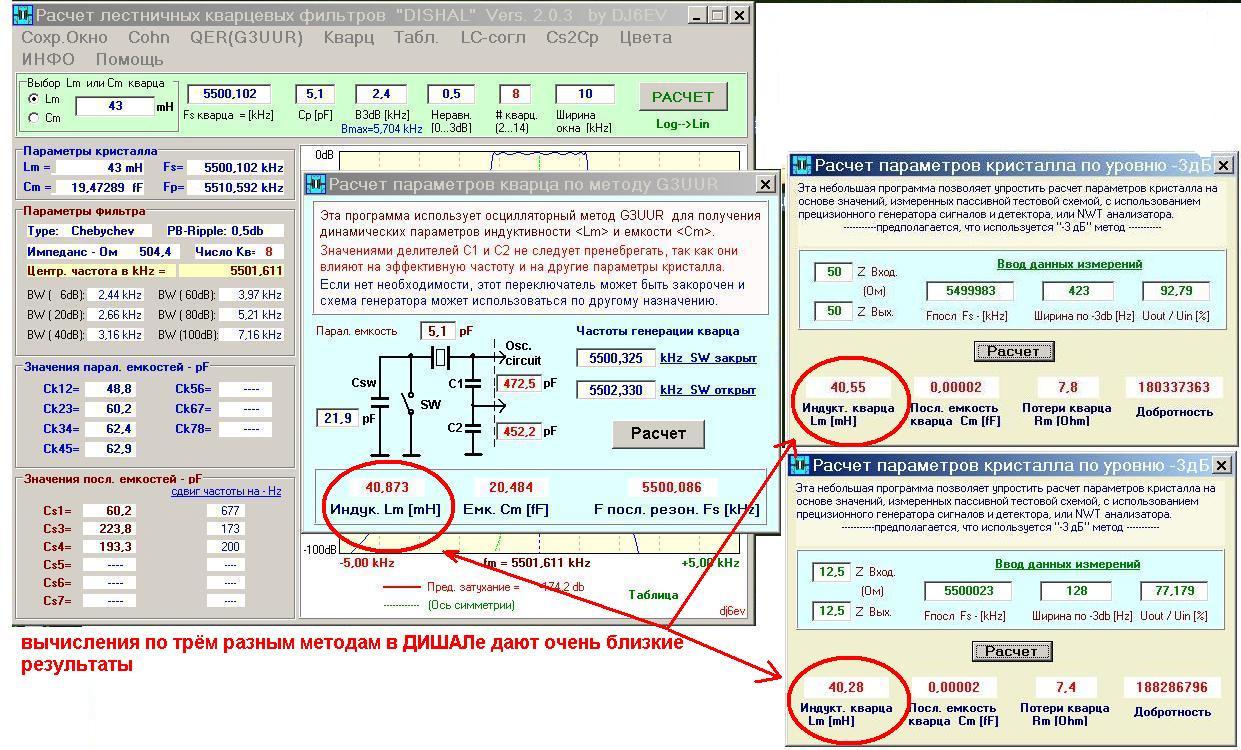Click the DISHAL title bar app icon

coord(23,15)
